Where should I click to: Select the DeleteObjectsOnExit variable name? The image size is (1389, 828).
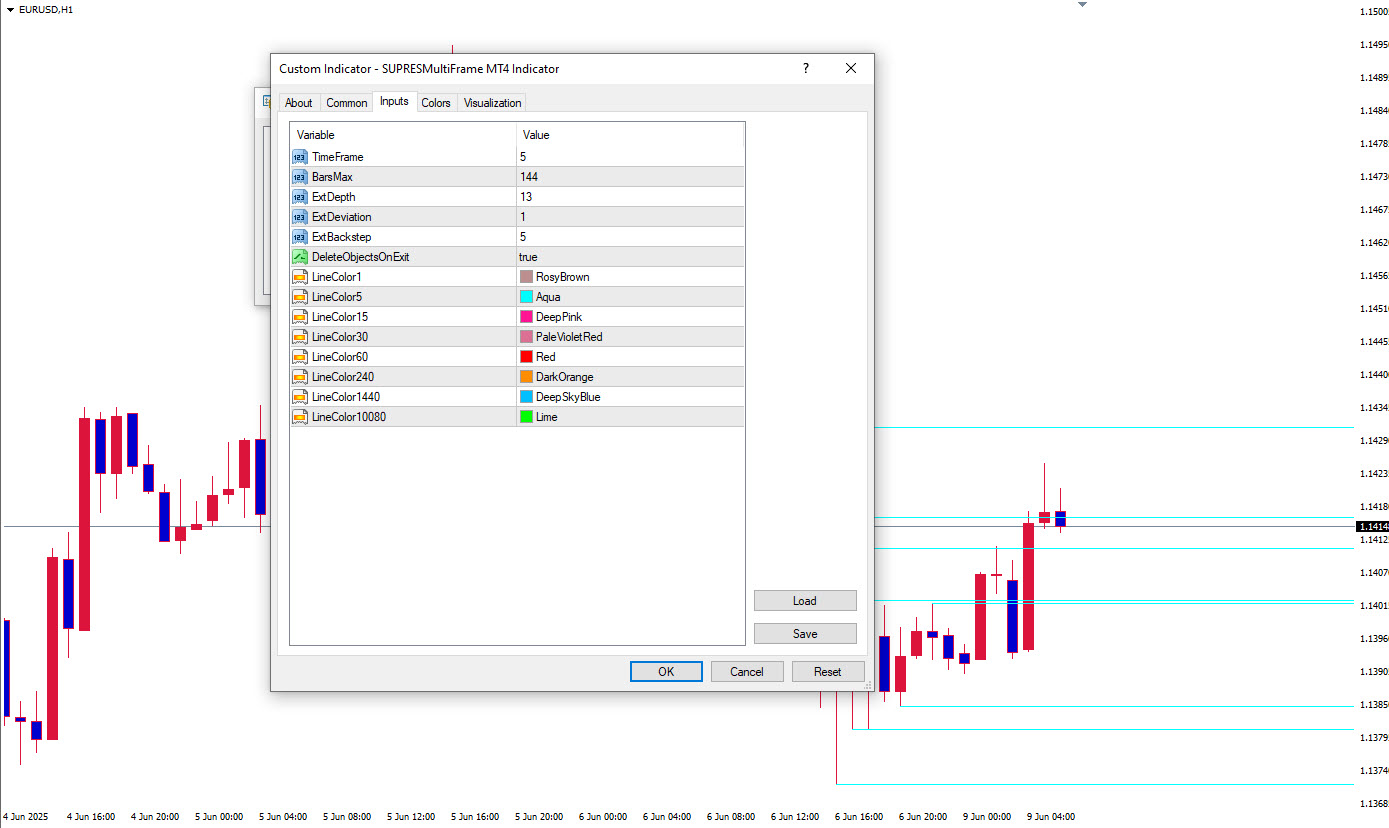[x=361, y=257]
